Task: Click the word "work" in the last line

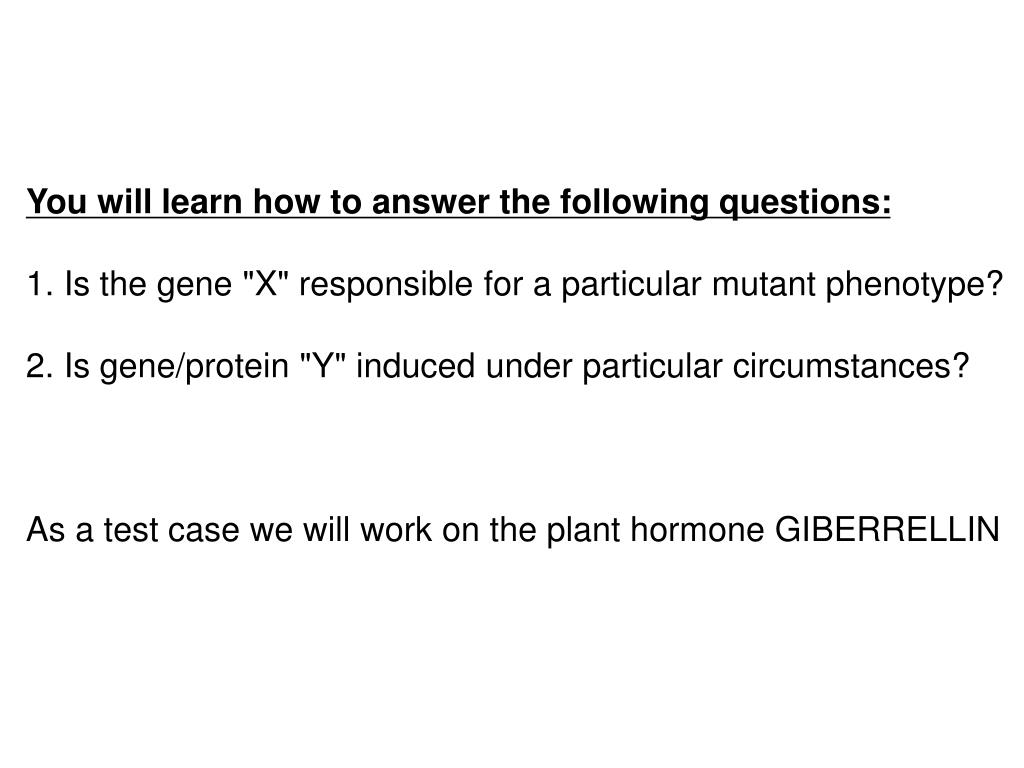Action: [x=396, y=529]
